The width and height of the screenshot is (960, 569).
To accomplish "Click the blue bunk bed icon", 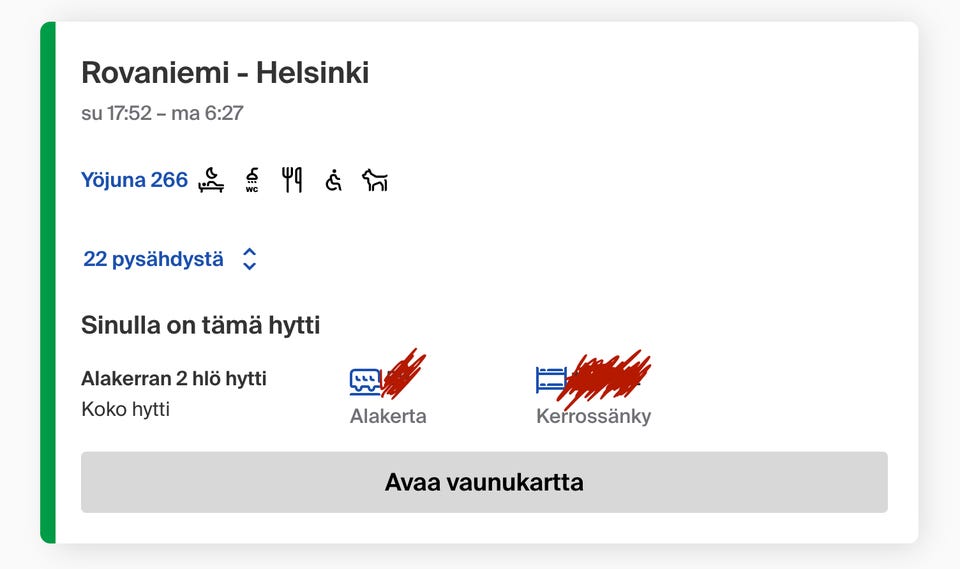I will [x=551, y=379].
